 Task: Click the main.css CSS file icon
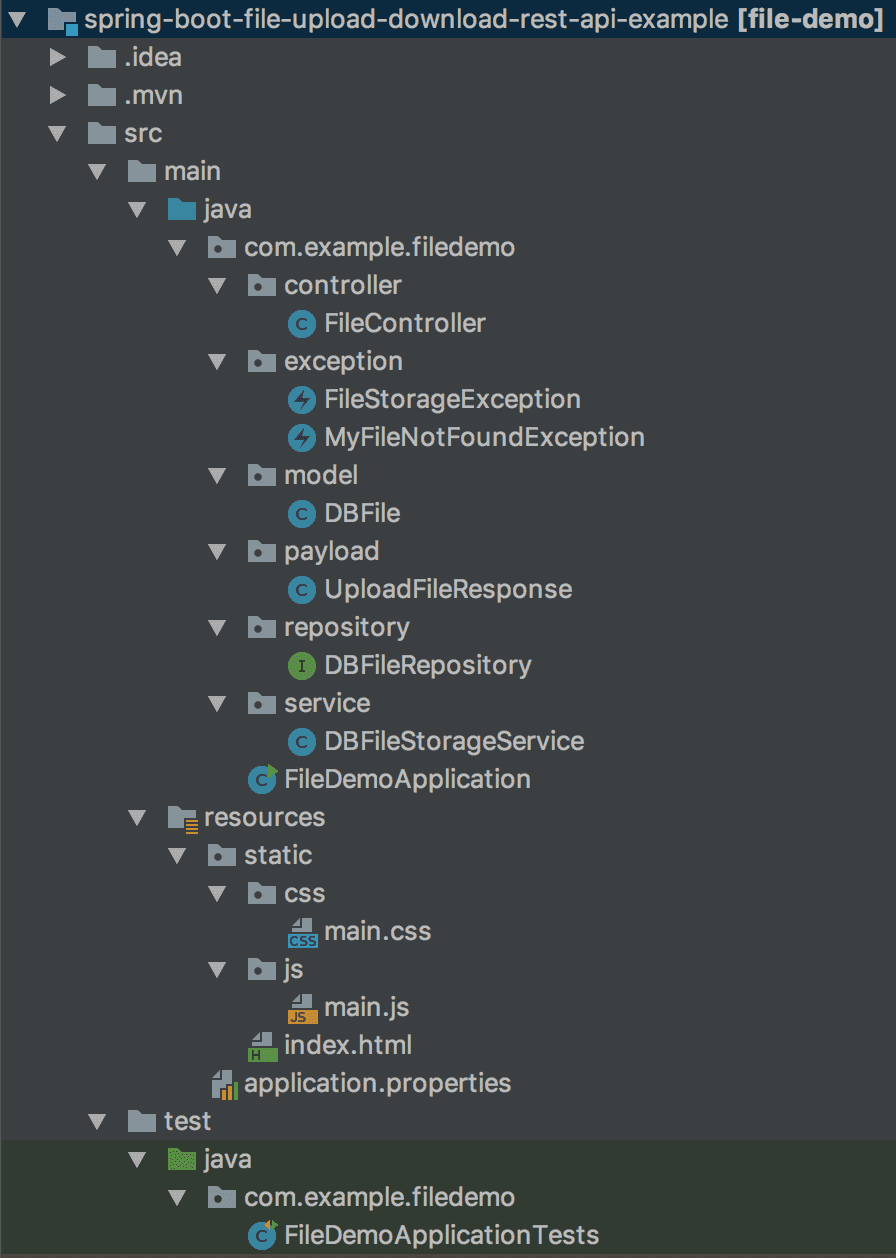click(x=303, y=930)
